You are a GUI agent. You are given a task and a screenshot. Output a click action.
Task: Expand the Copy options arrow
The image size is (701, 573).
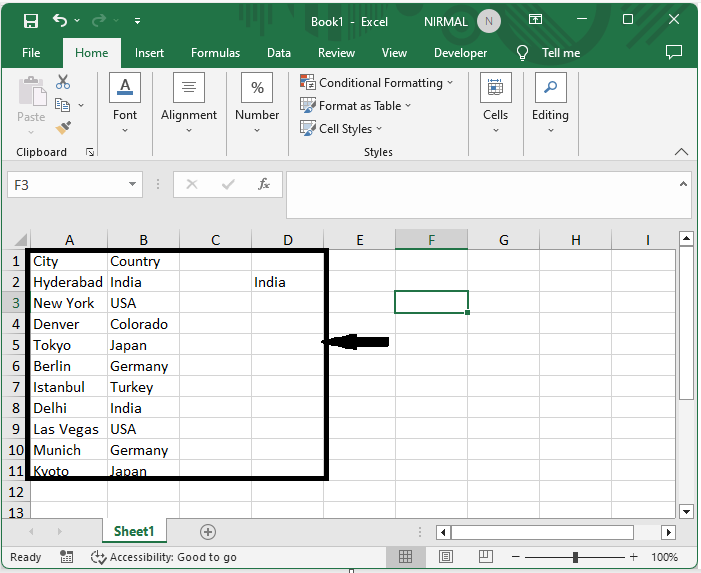[81, 105]
